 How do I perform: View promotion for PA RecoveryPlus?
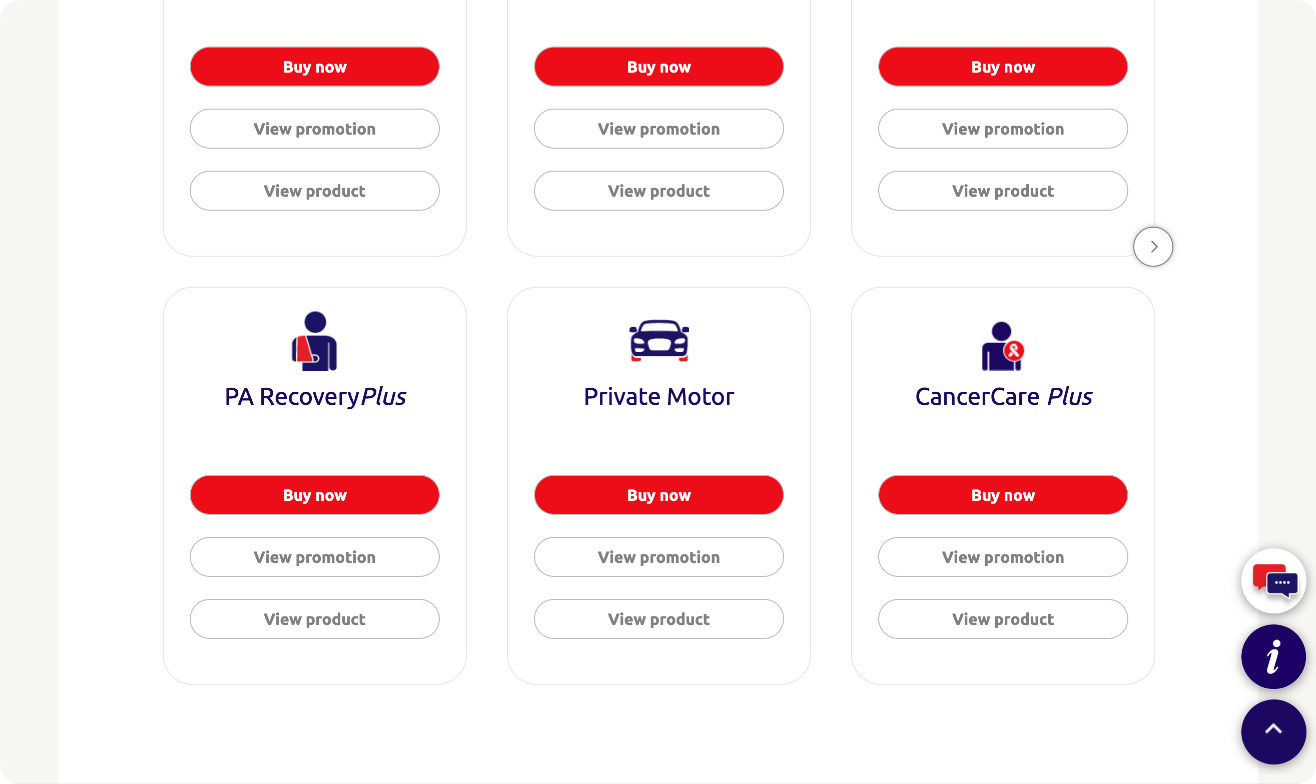coord(315,557)
